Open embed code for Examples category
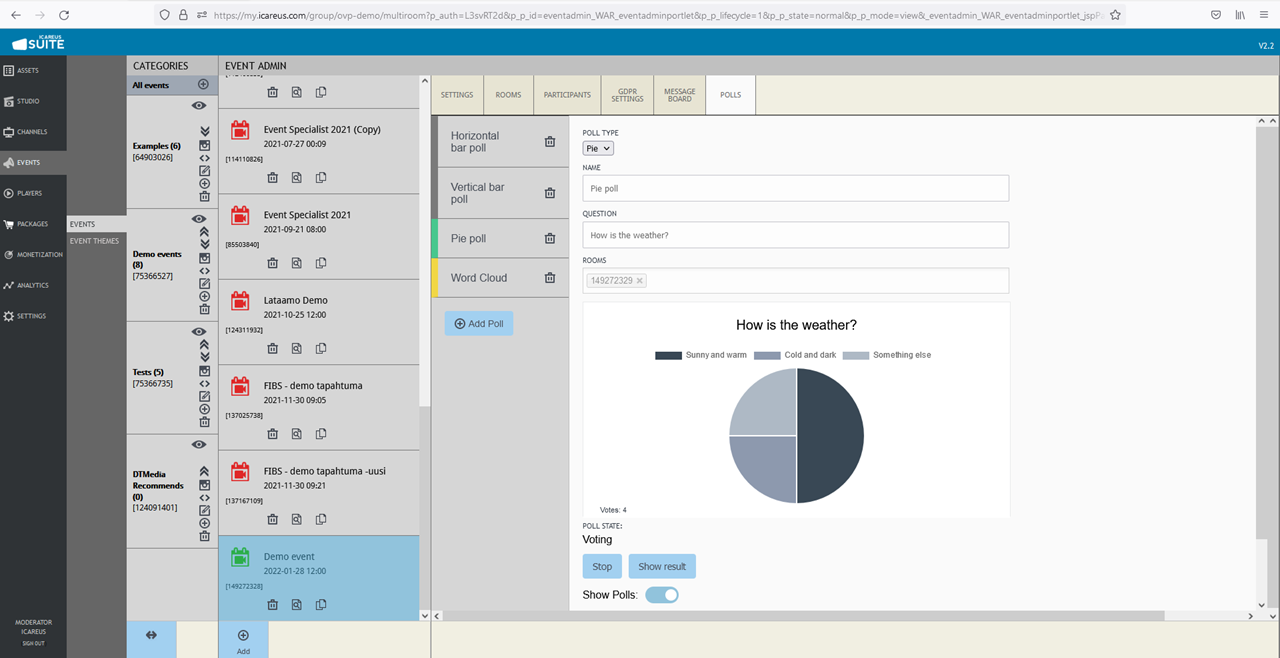The width and height of the screenshot is (1280, 658). tap(204, 158)
